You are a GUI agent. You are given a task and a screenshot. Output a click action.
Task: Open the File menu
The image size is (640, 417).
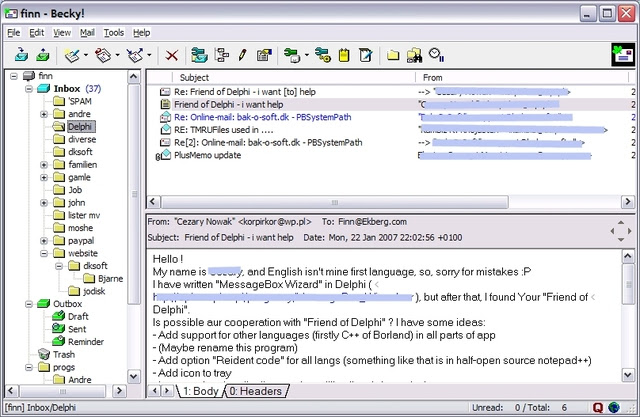click(x=13, y=33)
